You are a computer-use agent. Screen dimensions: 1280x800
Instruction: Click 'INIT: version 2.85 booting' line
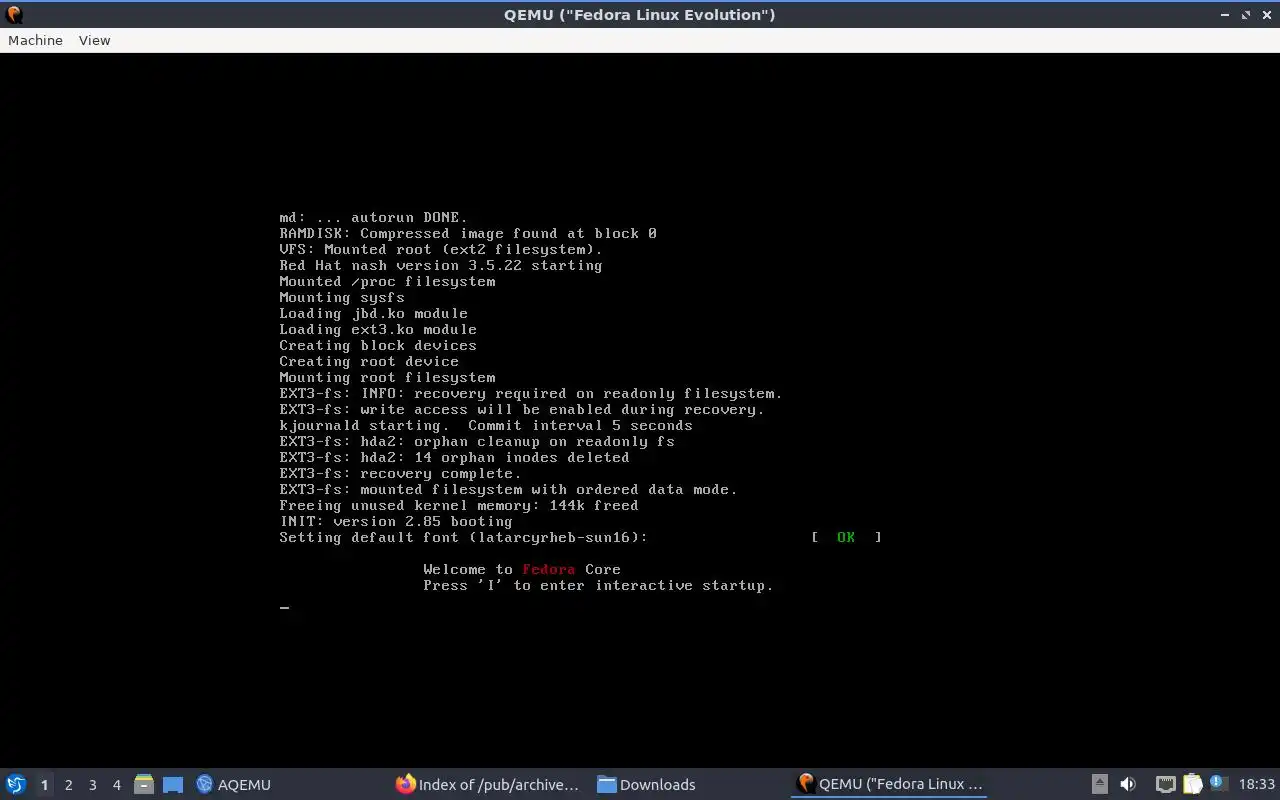click(x=396, y=521)
